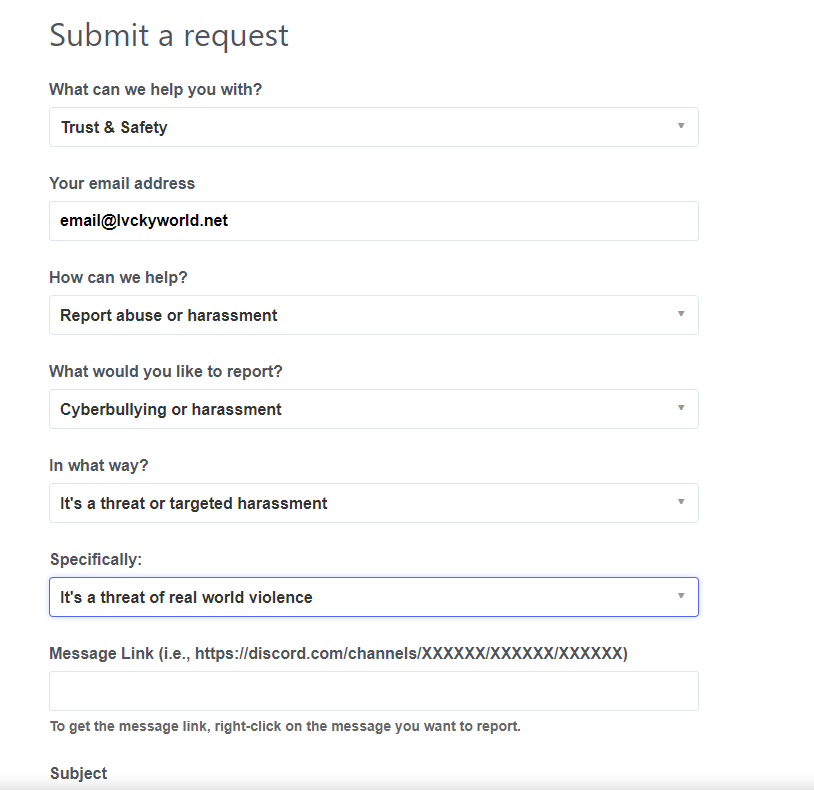
Task: Click the Subject field label
Action: coord(78,773)
